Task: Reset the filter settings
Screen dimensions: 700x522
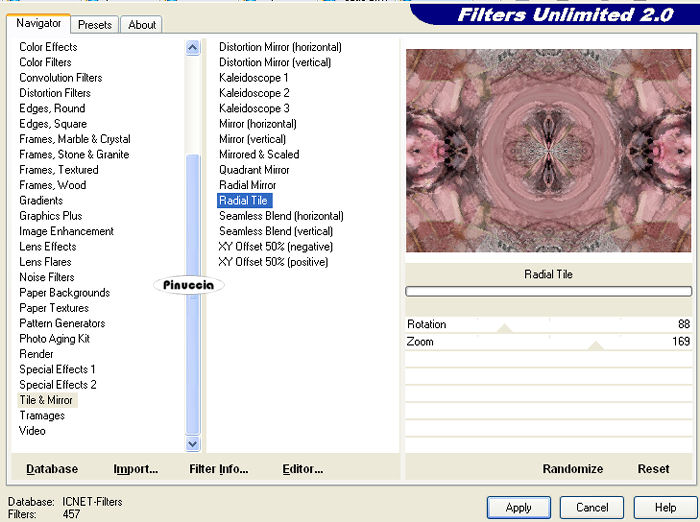Action: click(653, 469)
